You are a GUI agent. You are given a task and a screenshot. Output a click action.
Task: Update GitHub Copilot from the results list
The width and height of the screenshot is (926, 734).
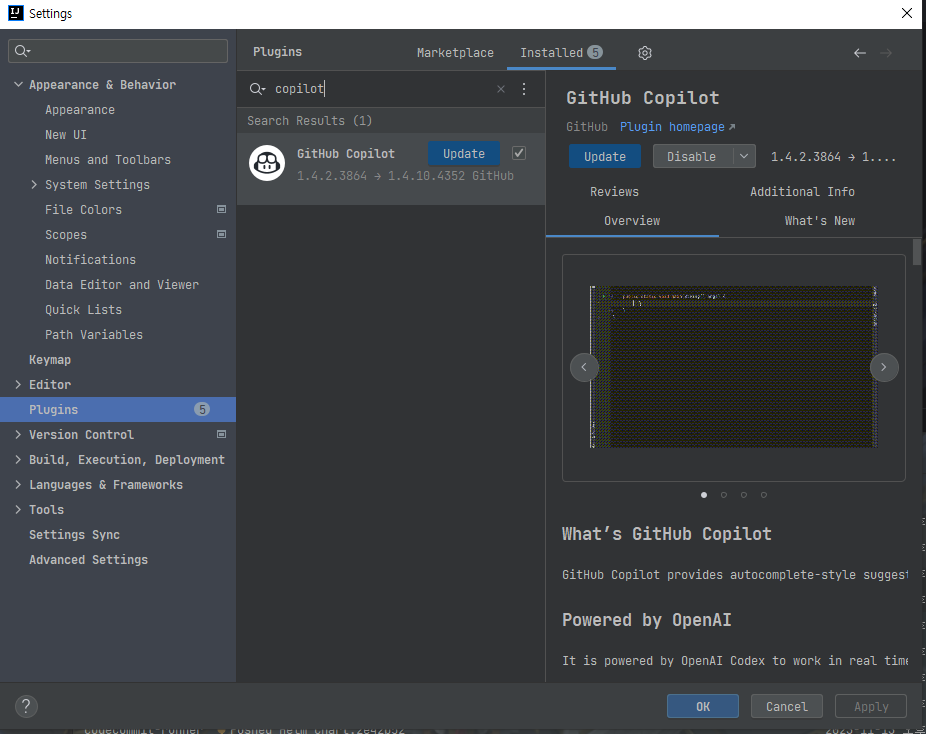pyautogui.click(x=464, y=154)
